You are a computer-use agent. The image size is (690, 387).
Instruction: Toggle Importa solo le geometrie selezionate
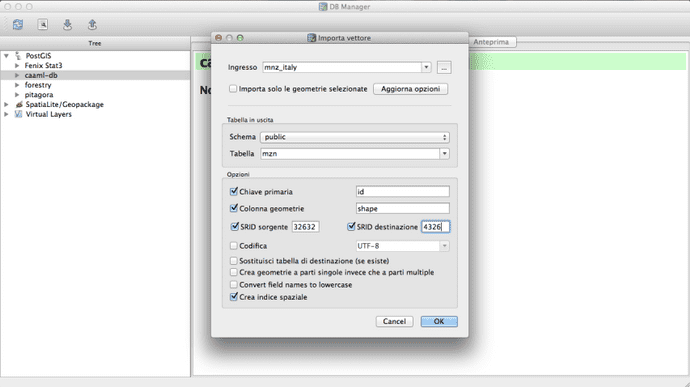pyautogui.click(x=233, y=89)
